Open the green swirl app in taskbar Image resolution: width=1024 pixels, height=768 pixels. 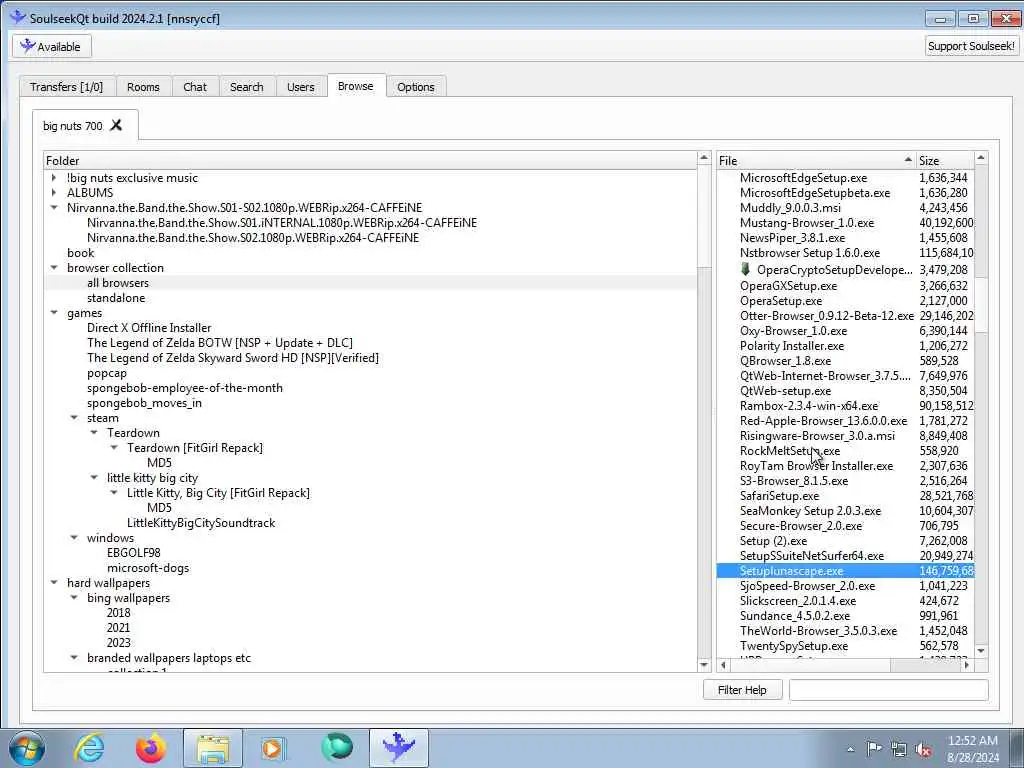coord(337,748)
